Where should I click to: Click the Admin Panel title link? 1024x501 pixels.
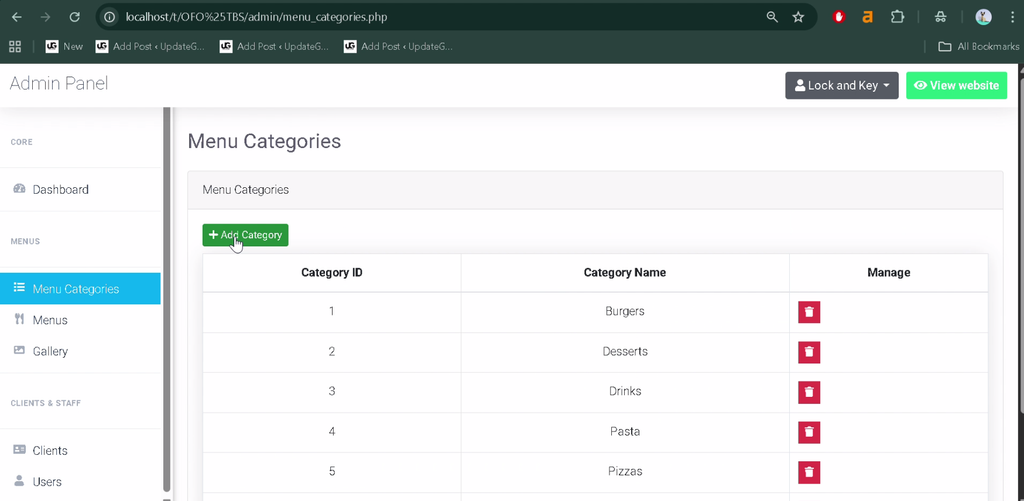(x=59, y=84)
